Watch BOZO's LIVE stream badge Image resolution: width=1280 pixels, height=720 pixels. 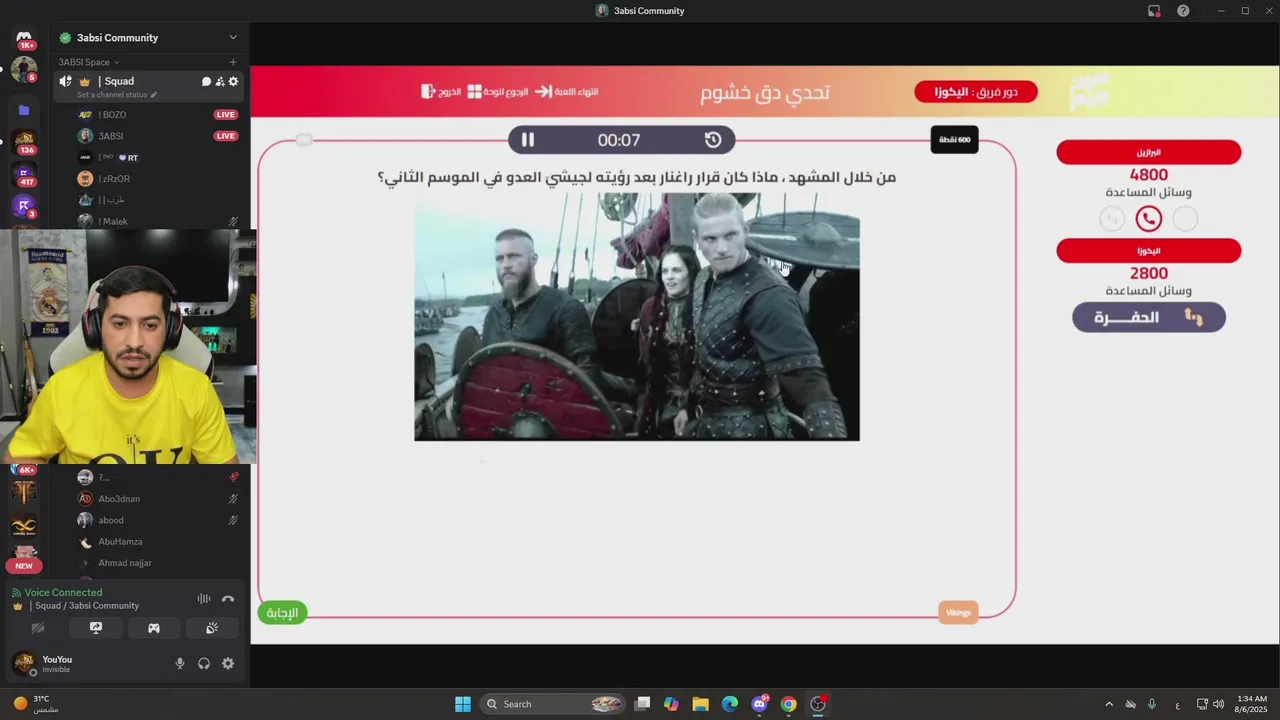point(226,115)
